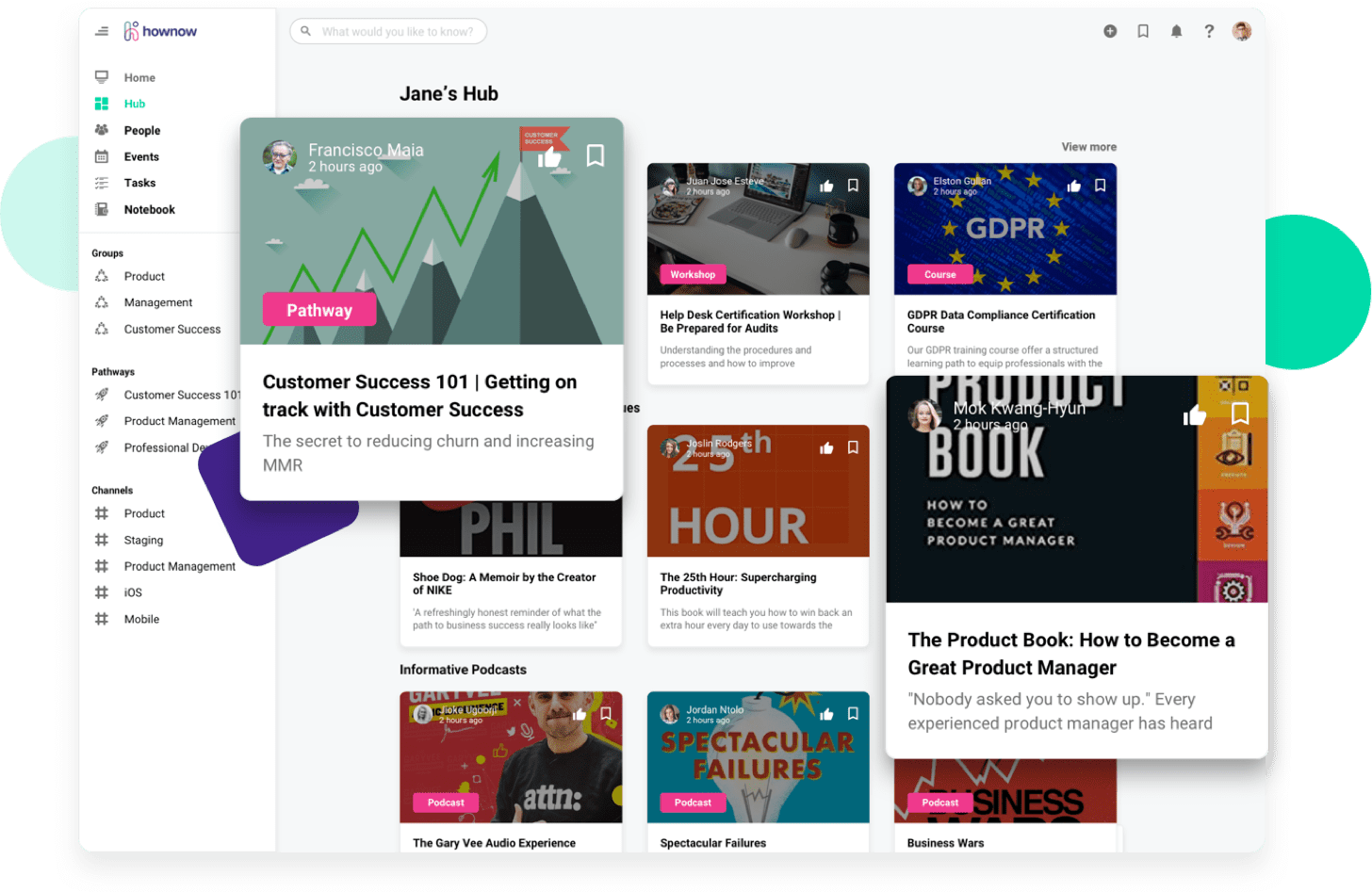Open the notifications bell
This screenshot has height=892, width=1372.
[x=1176, y=31]
